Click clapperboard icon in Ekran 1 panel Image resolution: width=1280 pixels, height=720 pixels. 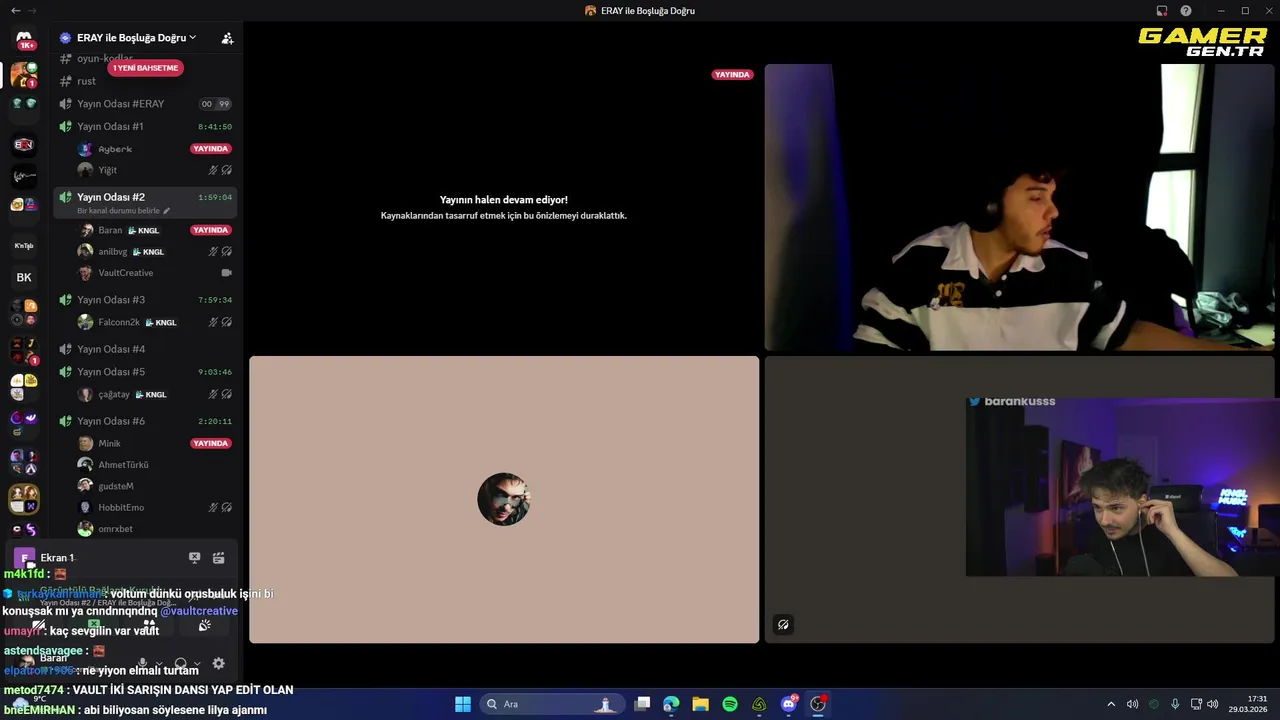point(219,558)
